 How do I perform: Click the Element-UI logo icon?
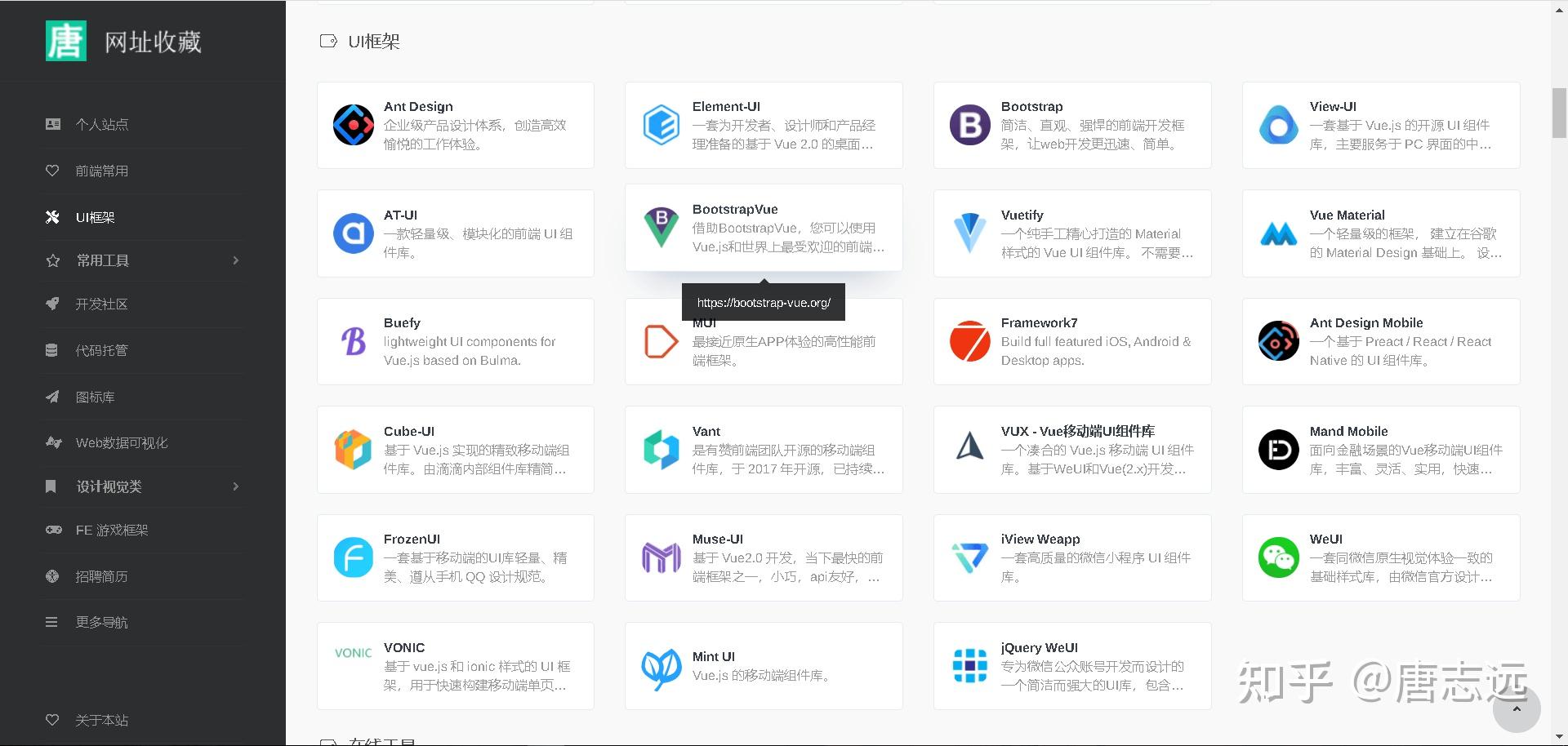pyautogui.click(x=661, y=124)
